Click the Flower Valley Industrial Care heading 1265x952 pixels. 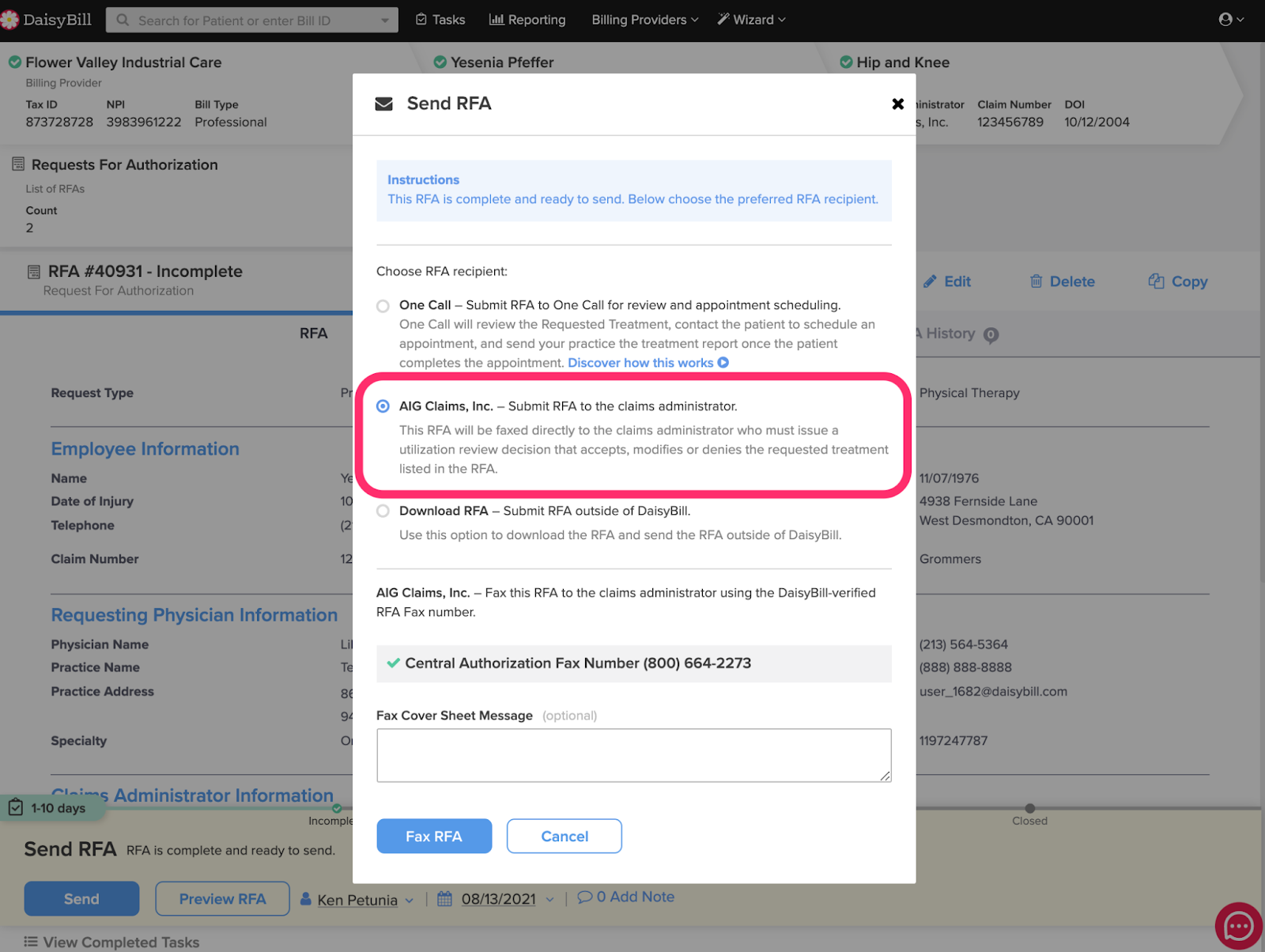[x=123, y=62]
